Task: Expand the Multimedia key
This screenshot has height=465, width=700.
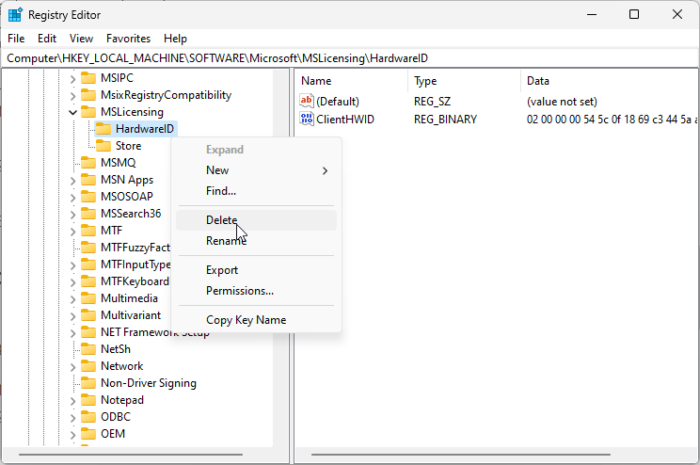Action: coord(73,299)
